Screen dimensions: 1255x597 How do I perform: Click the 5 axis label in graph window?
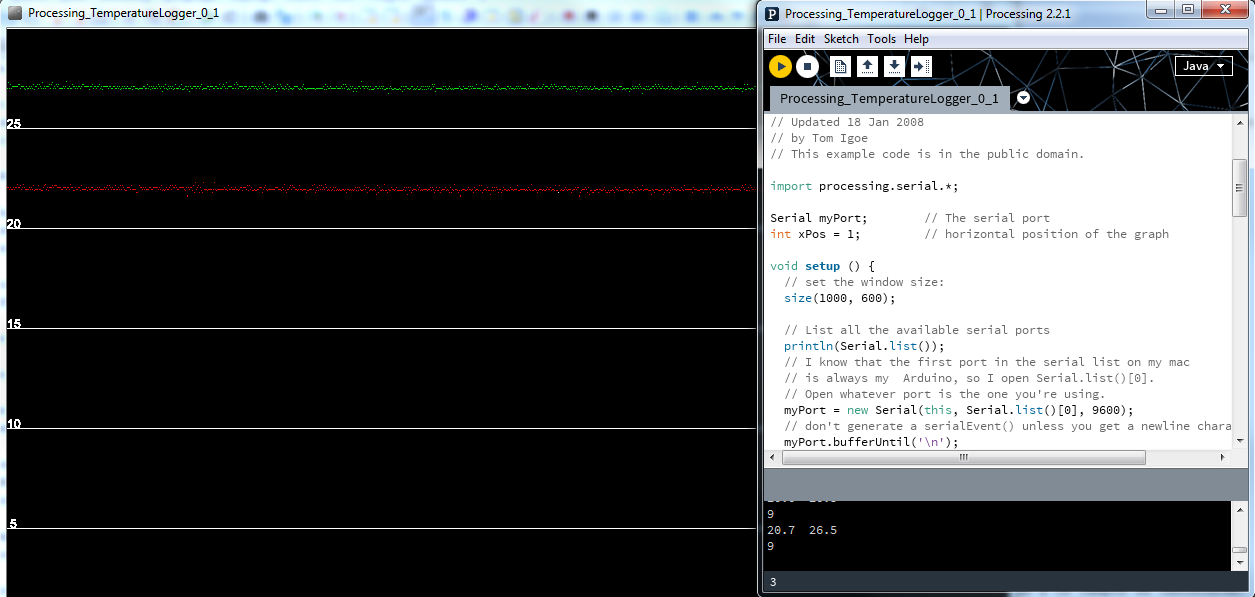click(13, 524)
